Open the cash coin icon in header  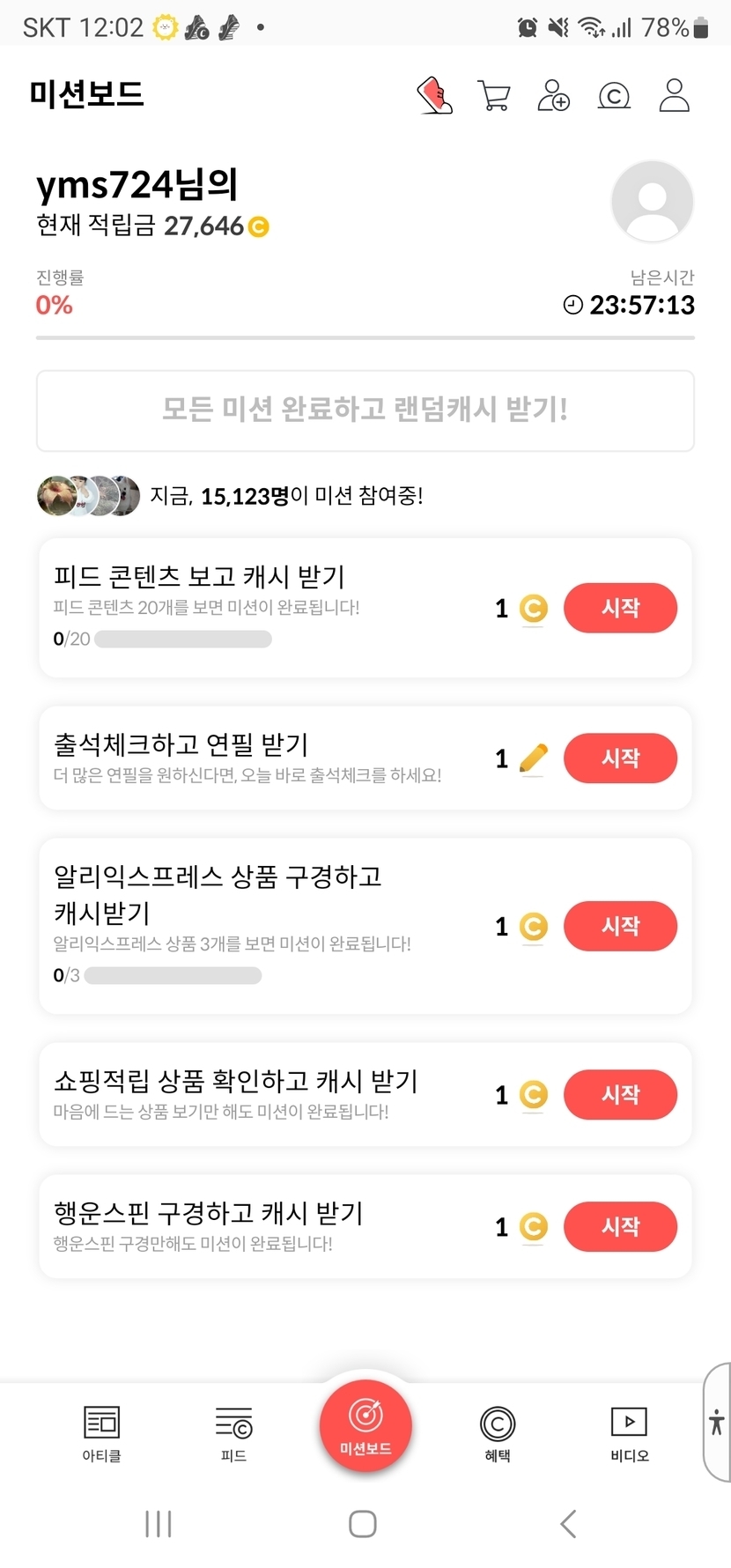coord(614,95)
